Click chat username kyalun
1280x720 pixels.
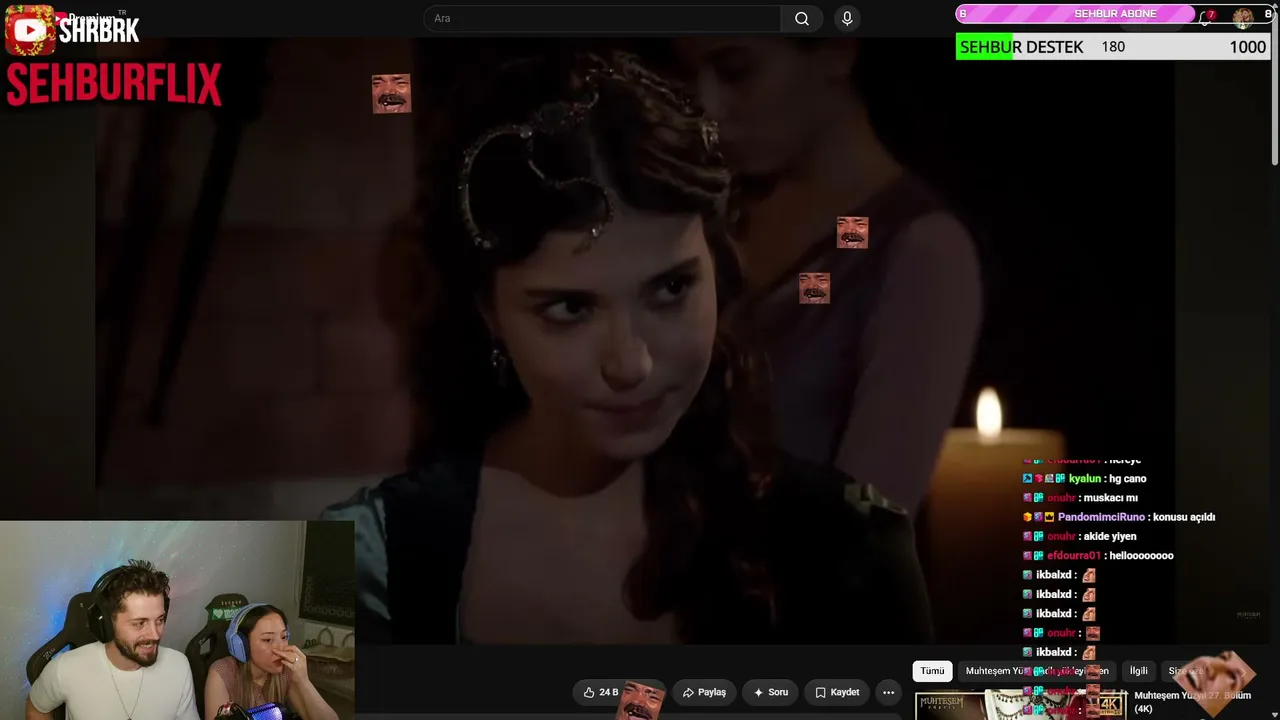(1084, 479)
